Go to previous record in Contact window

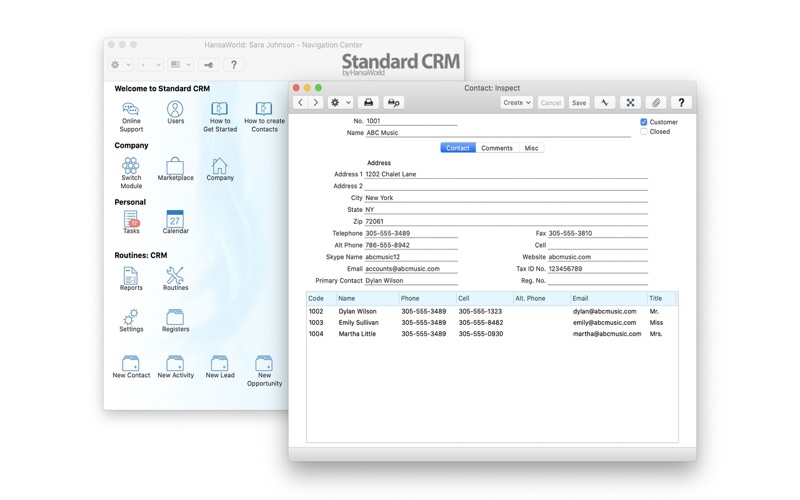(301, 103)
